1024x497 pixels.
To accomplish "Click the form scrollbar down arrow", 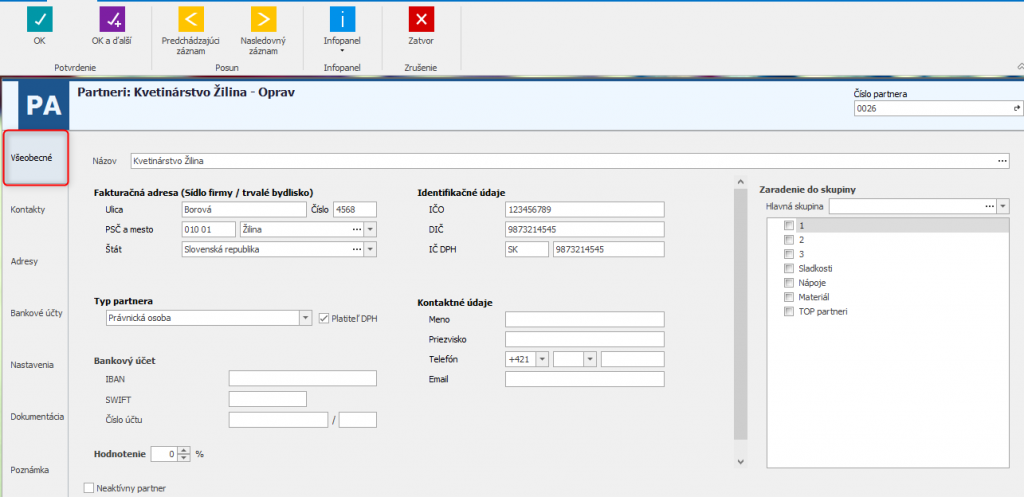I will tap(740, 462).
